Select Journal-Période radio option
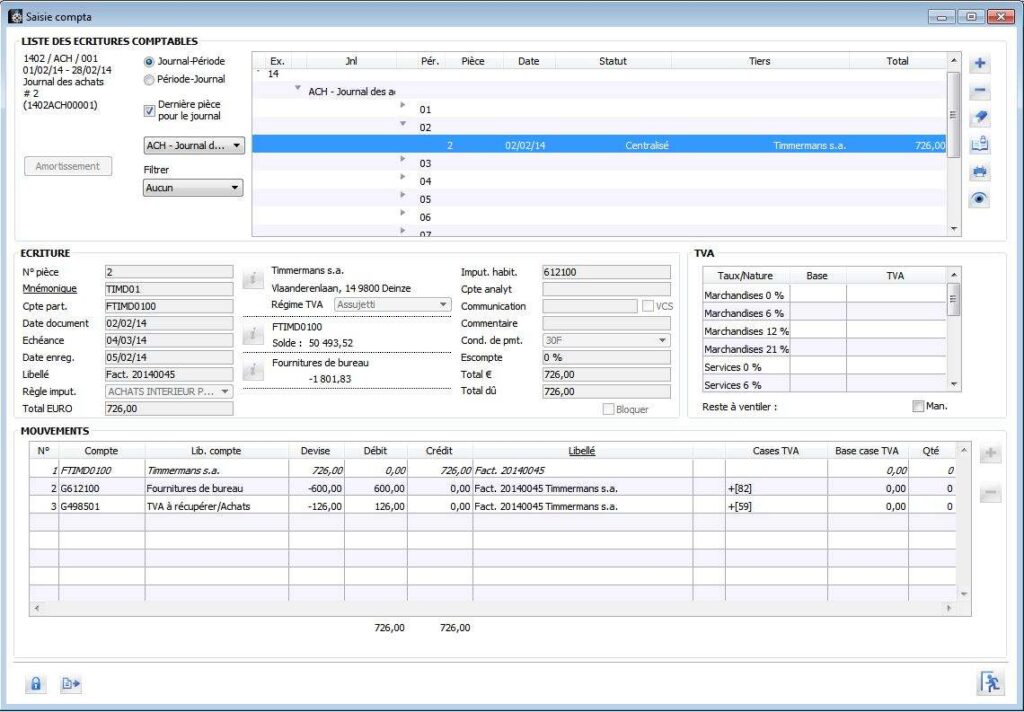 coord(150,61)
